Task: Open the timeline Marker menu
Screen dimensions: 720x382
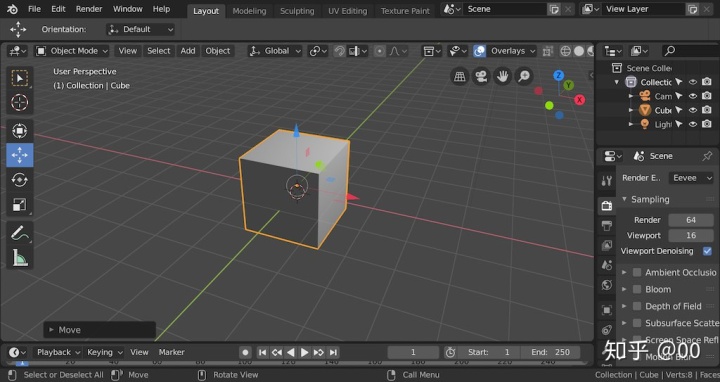Action: pos(171,352)
